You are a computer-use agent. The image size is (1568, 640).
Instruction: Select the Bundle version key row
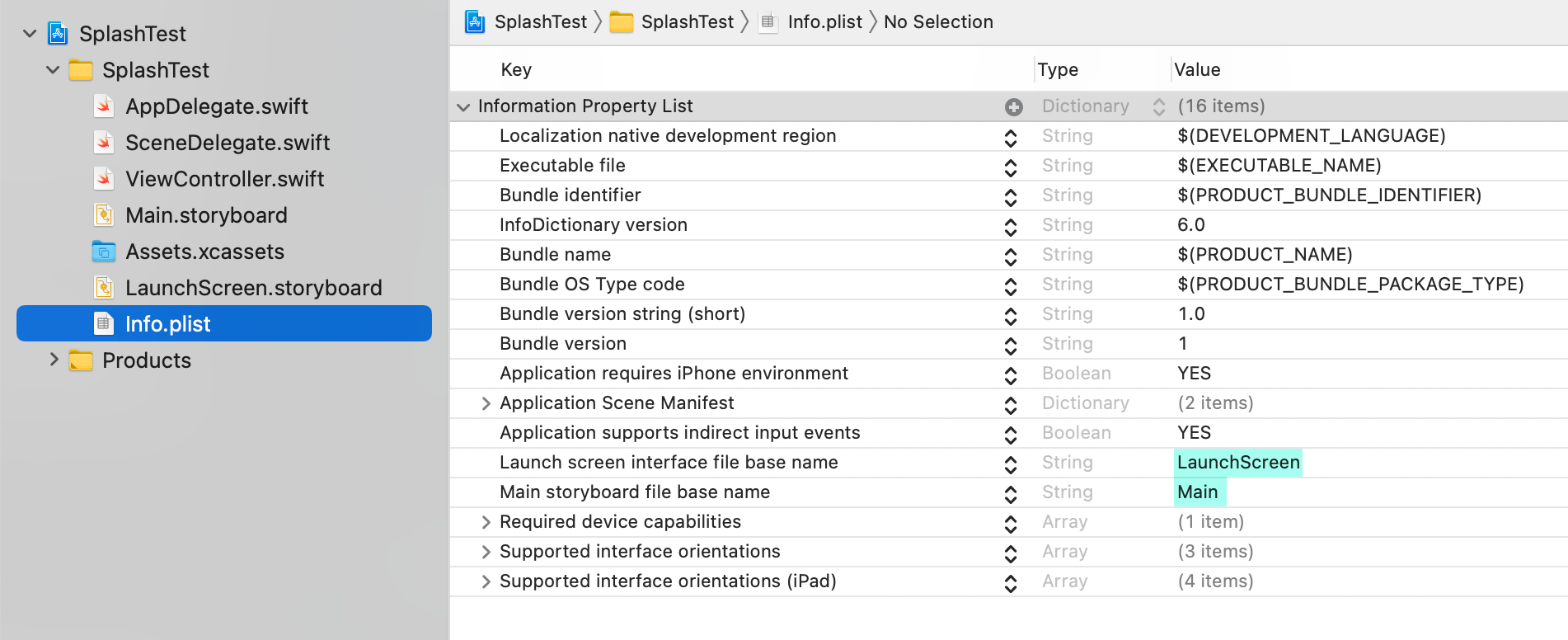[563, 344]
